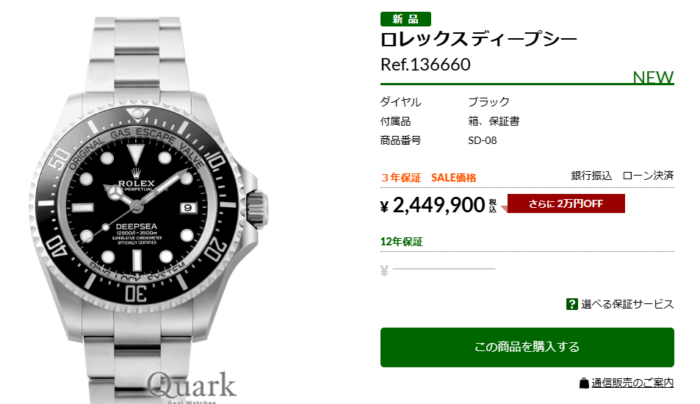Viewport: 700px width, 404px height.
Task: Select the 3年保証 SALE価格 option
Action: pyautogui.click(x=429, y=178)
